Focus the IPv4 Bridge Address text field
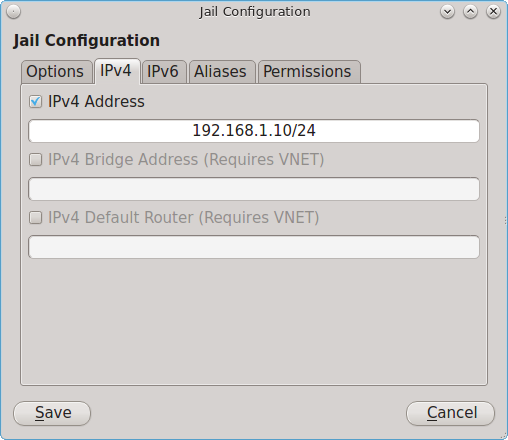The image size is (508, 440). pyautogui.click(x=254, y=189)
